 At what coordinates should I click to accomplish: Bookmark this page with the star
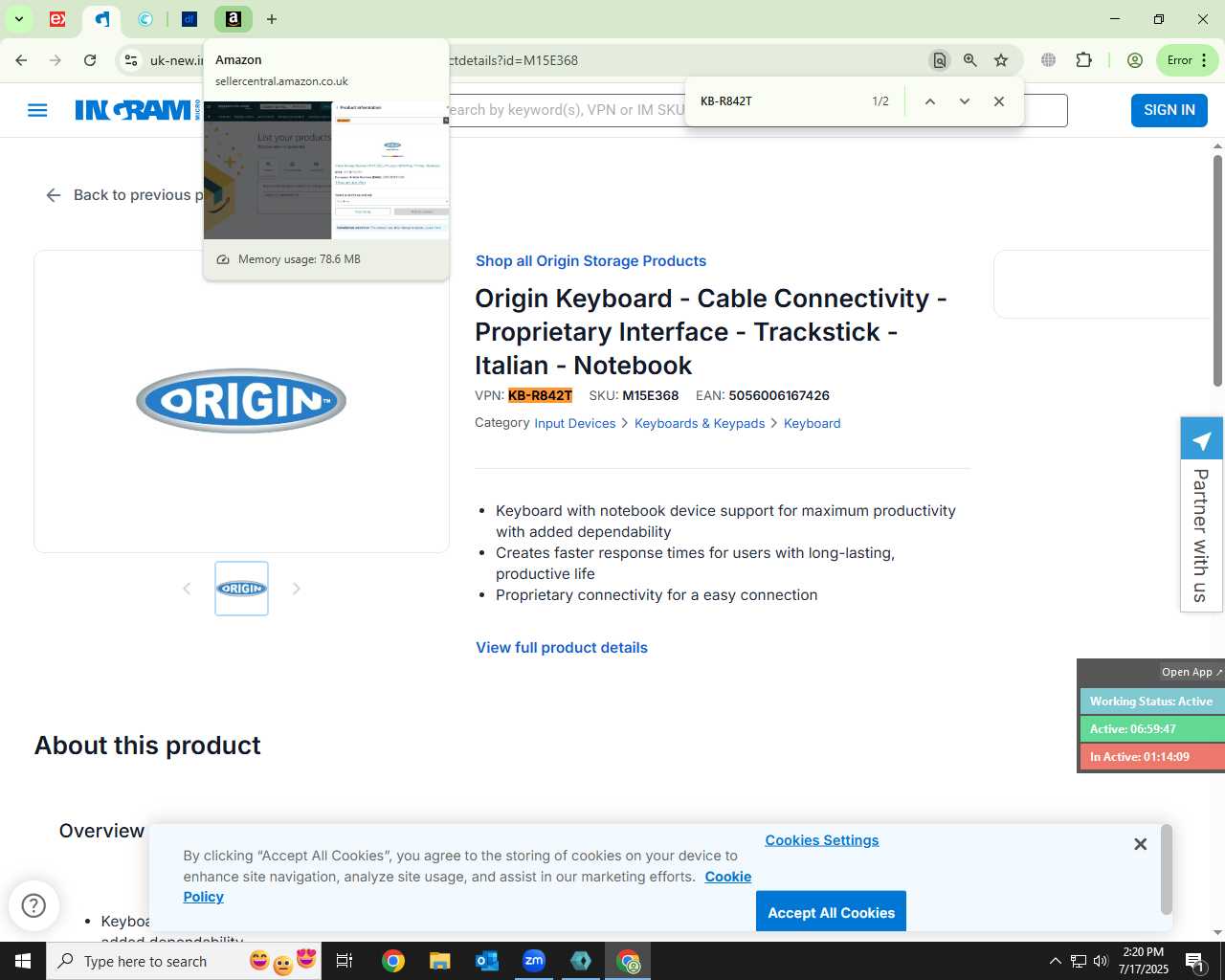(x=1001, y=60)
